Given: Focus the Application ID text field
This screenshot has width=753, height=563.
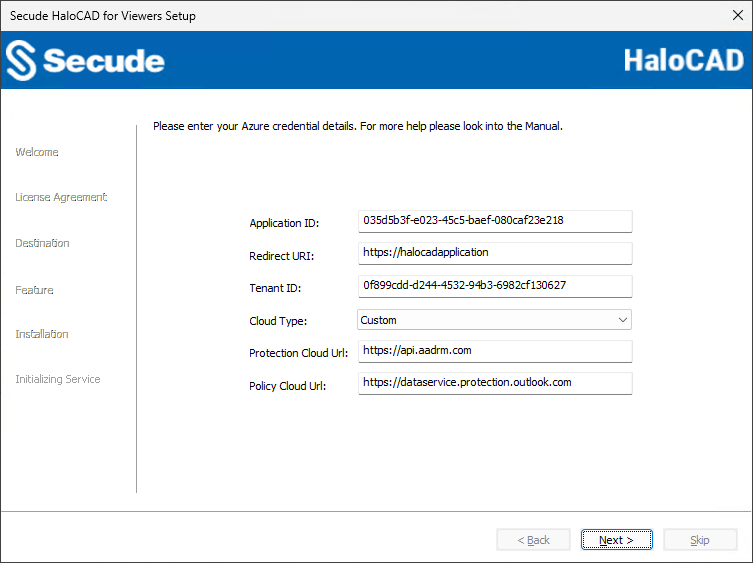Looking at the screenshot, I should [495, 220].
